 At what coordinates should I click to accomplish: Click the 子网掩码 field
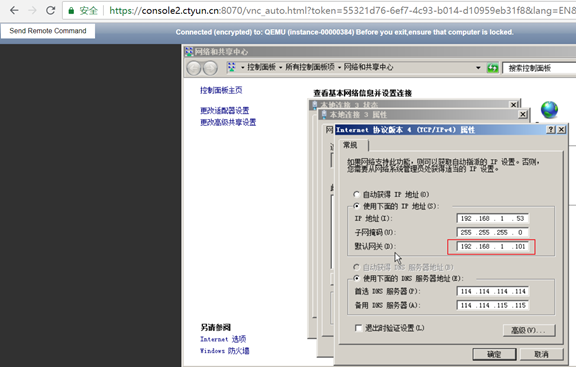tap(493, 232)
